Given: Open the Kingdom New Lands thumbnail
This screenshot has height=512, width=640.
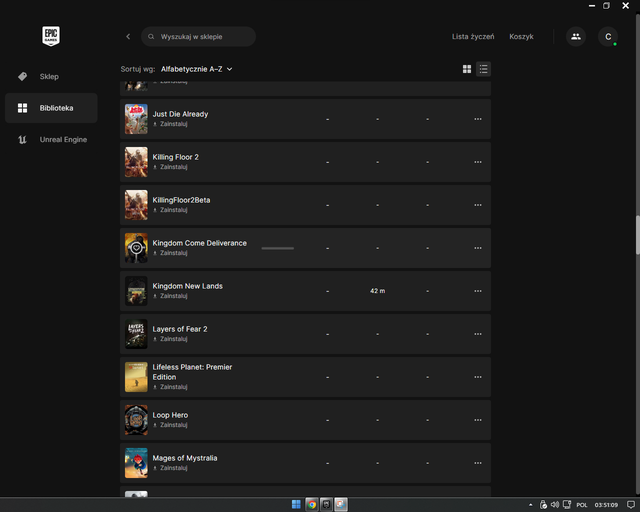Looking at the screenshot, I should pos(136,291).
